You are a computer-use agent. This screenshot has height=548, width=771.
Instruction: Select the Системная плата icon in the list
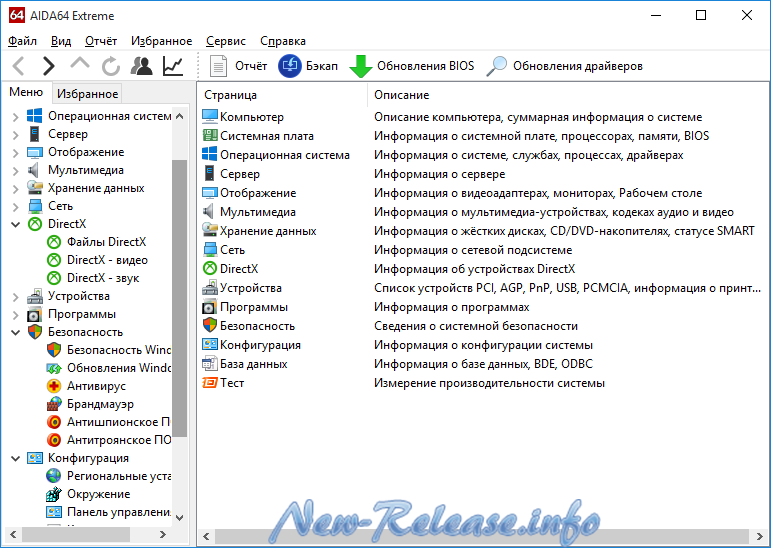[x=210, y=135]
